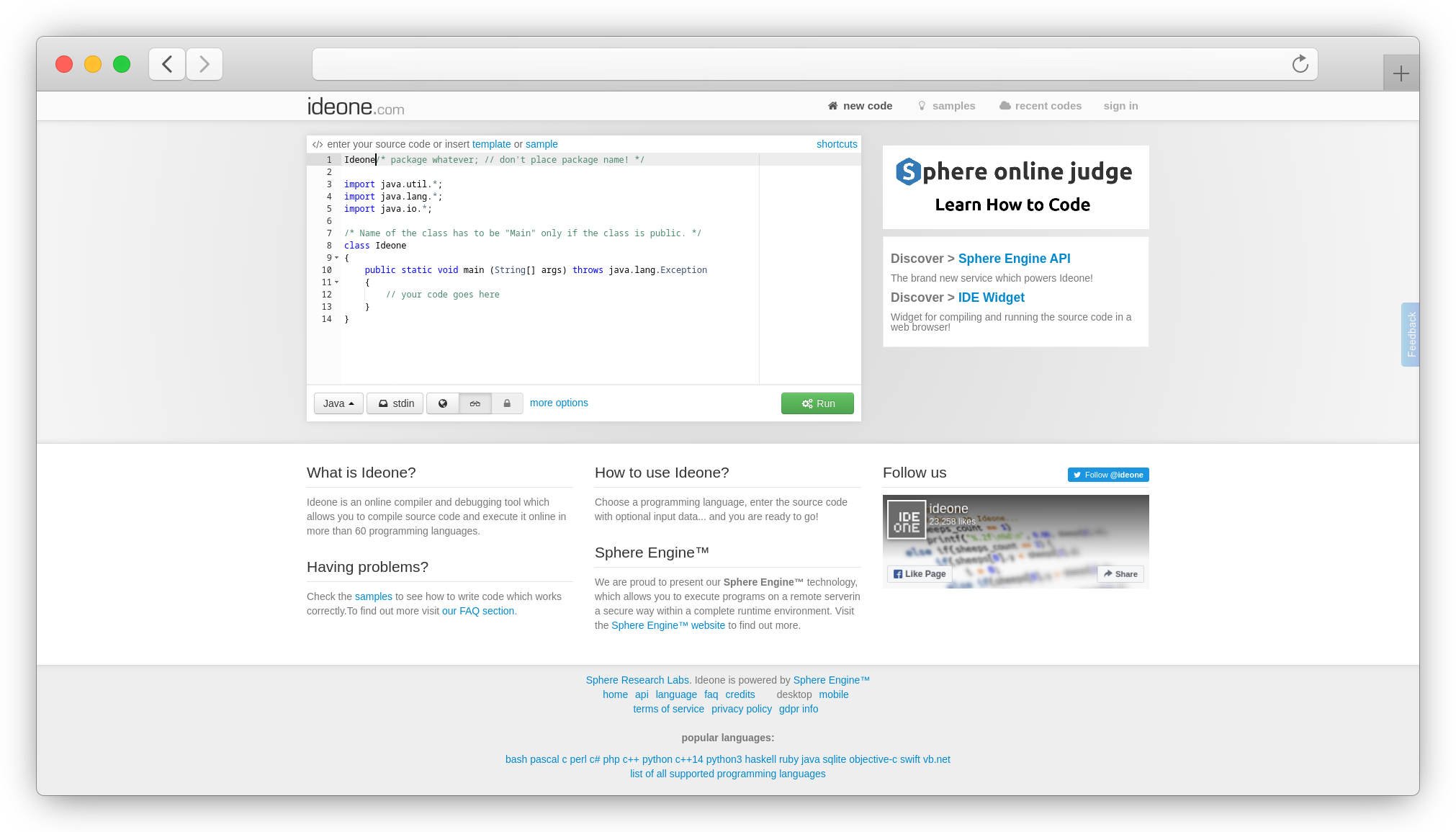1456x832 pixels.
Task: Open the Sphere online judge banner
Action: click(x=1015, y=187)
